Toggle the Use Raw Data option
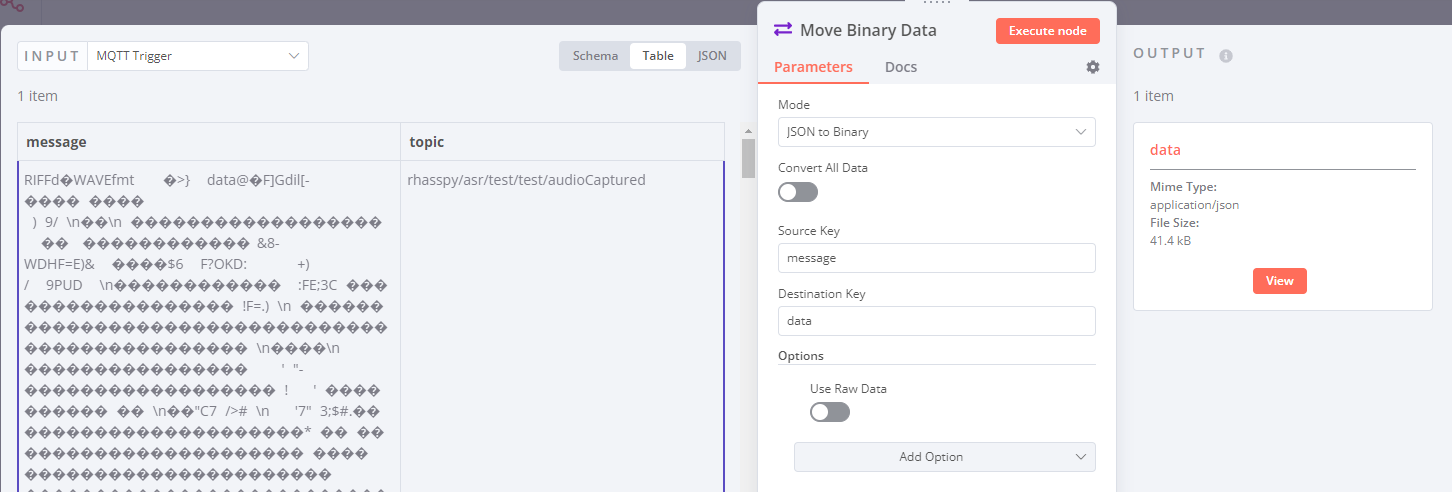 pos(830,412)
